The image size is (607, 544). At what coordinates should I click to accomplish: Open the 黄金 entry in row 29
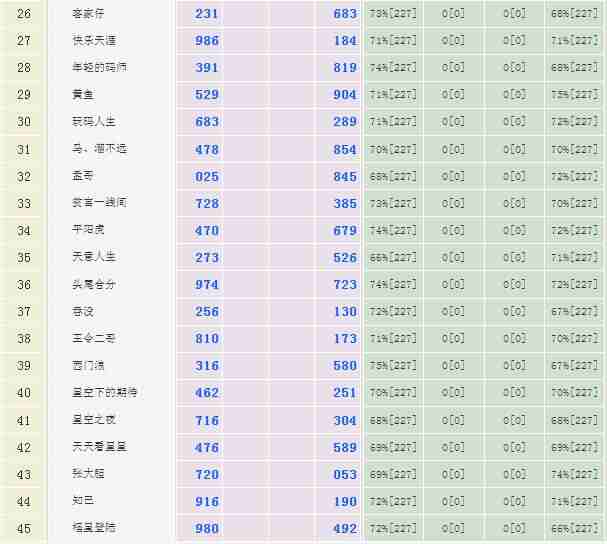pyautogui.click(x=82, y=95)
